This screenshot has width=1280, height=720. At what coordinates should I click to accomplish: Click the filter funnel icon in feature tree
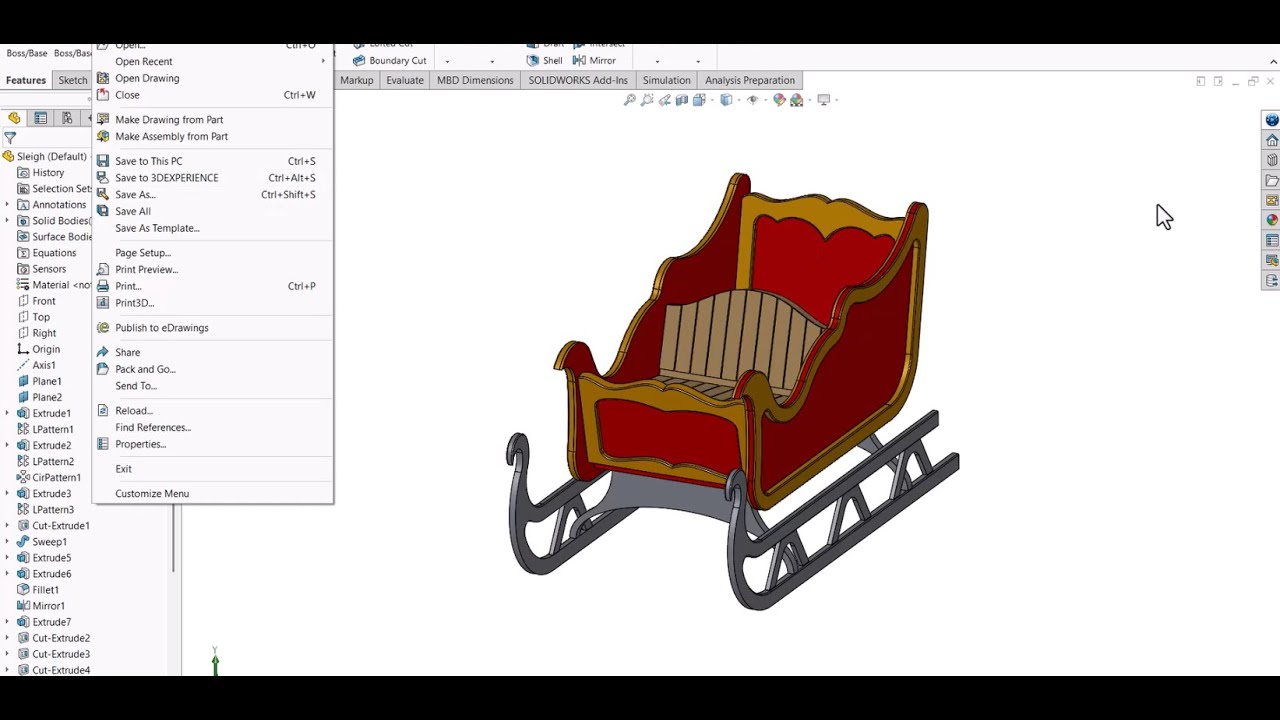coord(10,138)
